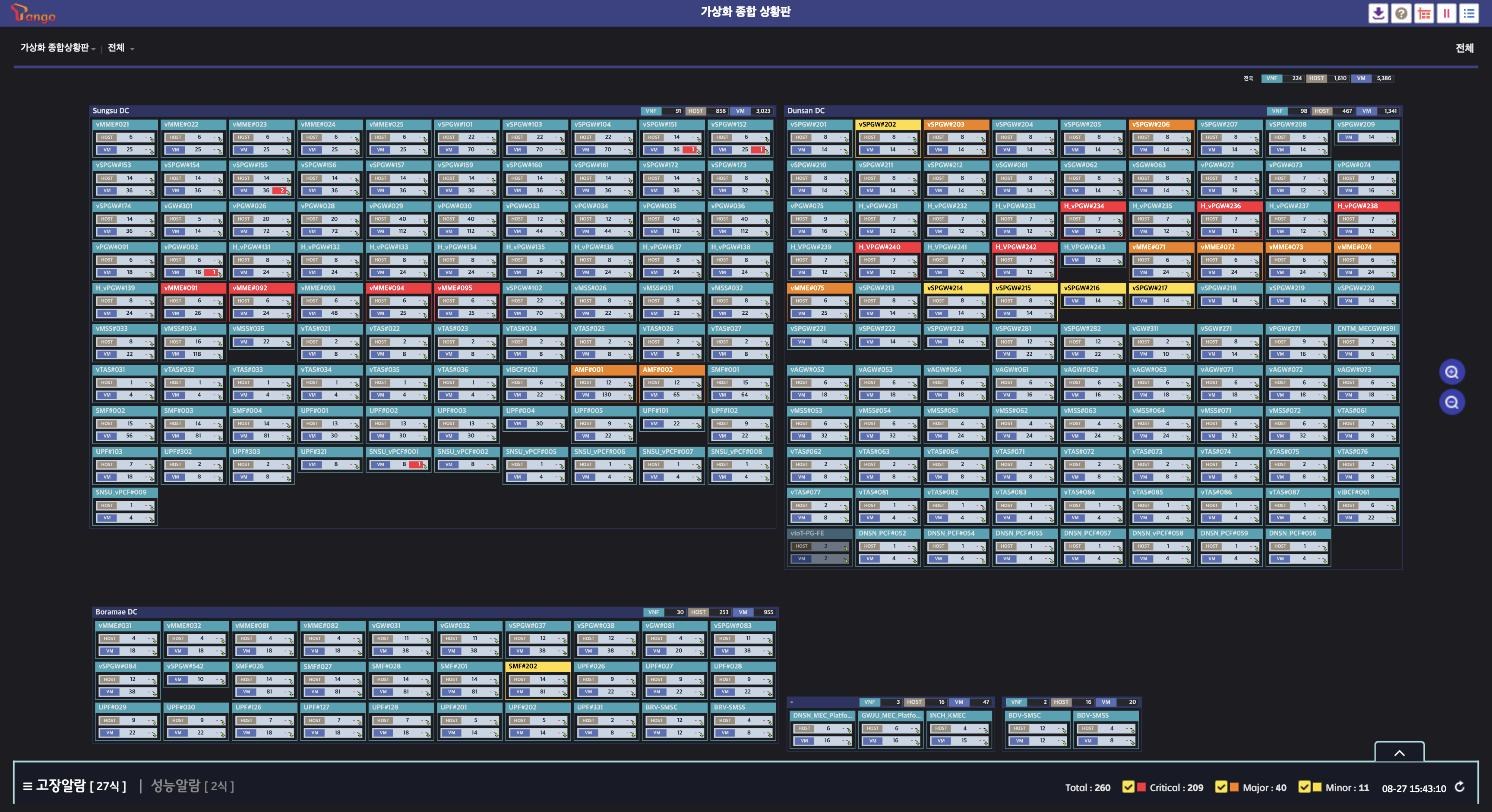Select the orange vSPGW#206 node card

(x=1162, y=138)
